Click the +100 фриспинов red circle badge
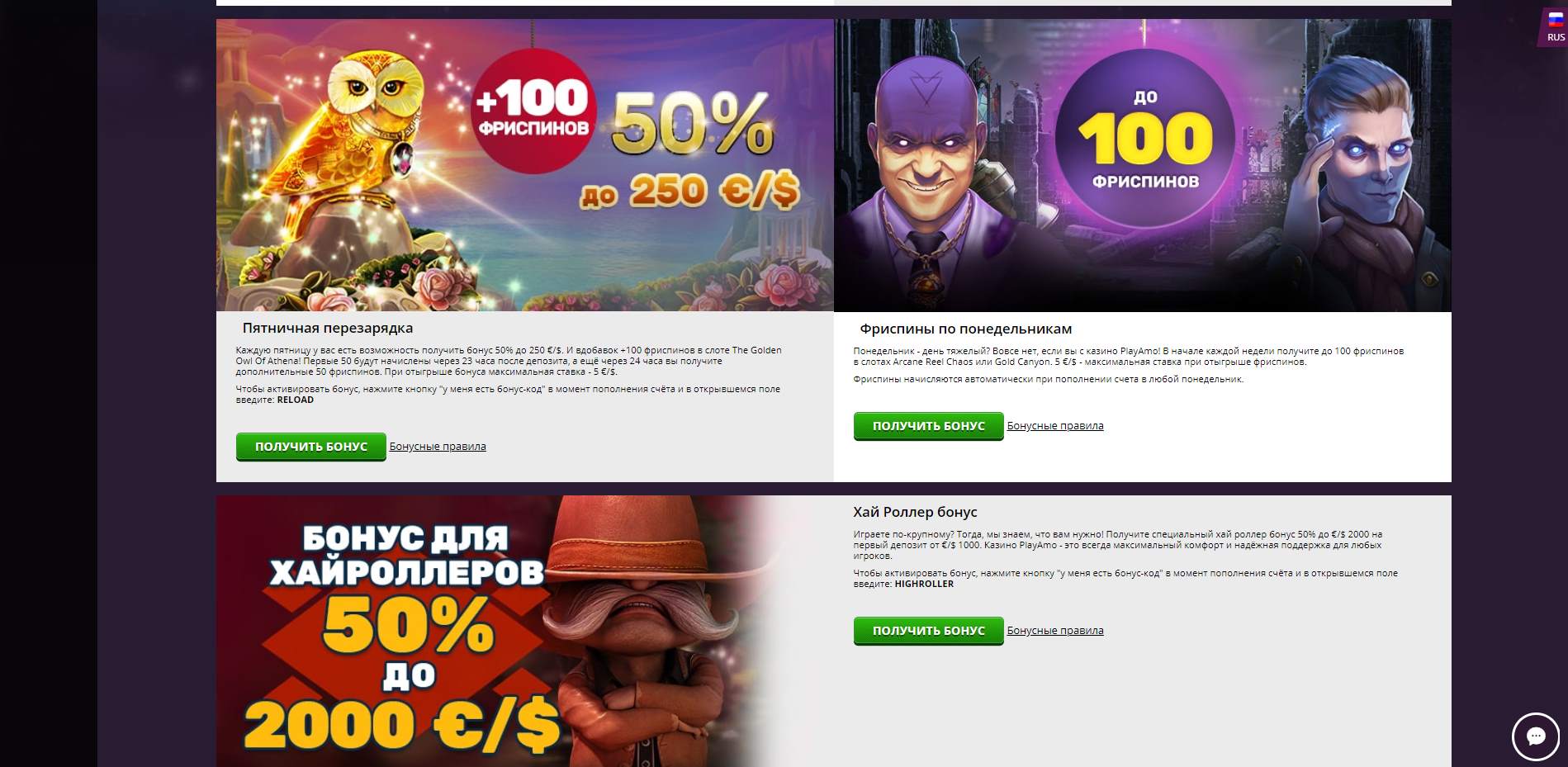 [x=533, y=111]
